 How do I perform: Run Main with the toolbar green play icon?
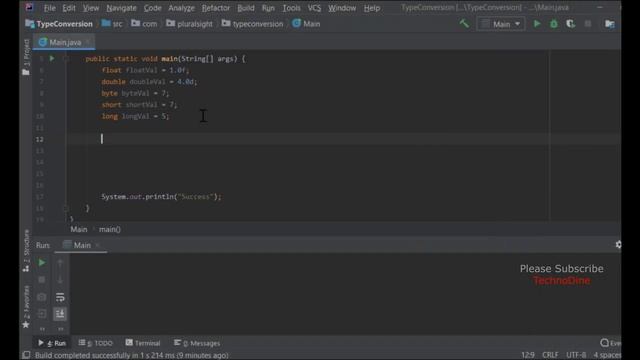[537, 24]
